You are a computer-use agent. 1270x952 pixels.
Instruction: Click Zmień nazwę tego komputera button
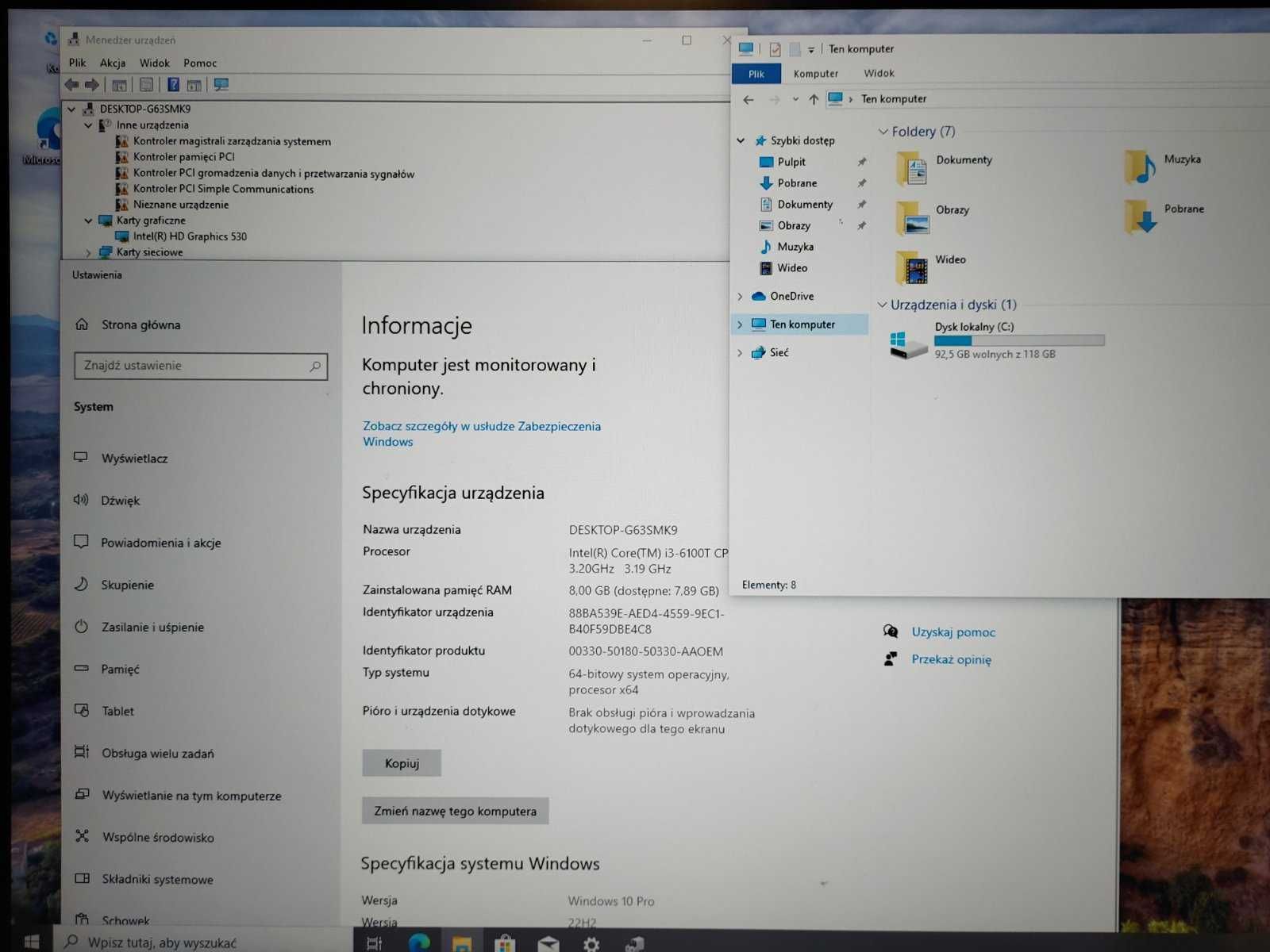pos(455,811)
